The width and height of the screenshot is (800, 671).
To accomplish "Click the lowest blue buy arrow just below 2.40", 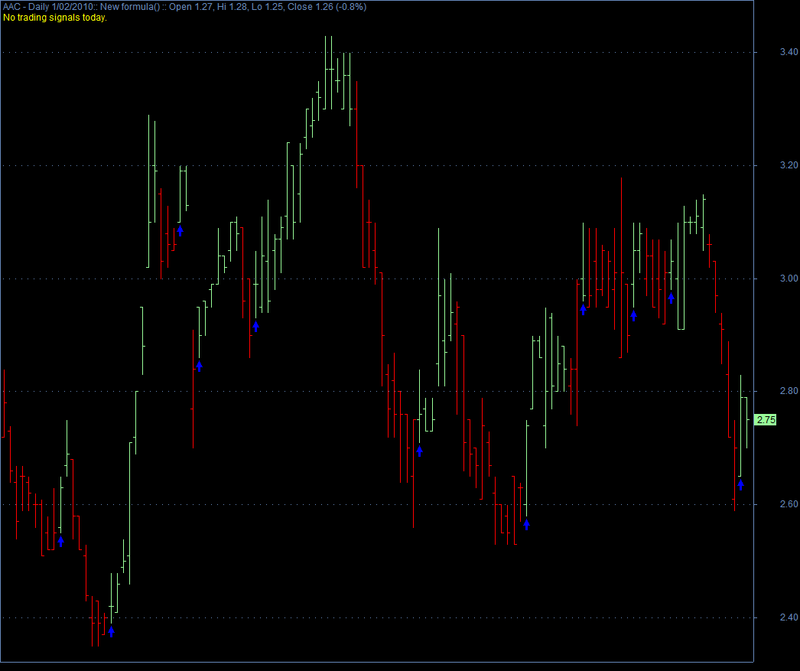I will pyautogui.click(x=111, y=632).
